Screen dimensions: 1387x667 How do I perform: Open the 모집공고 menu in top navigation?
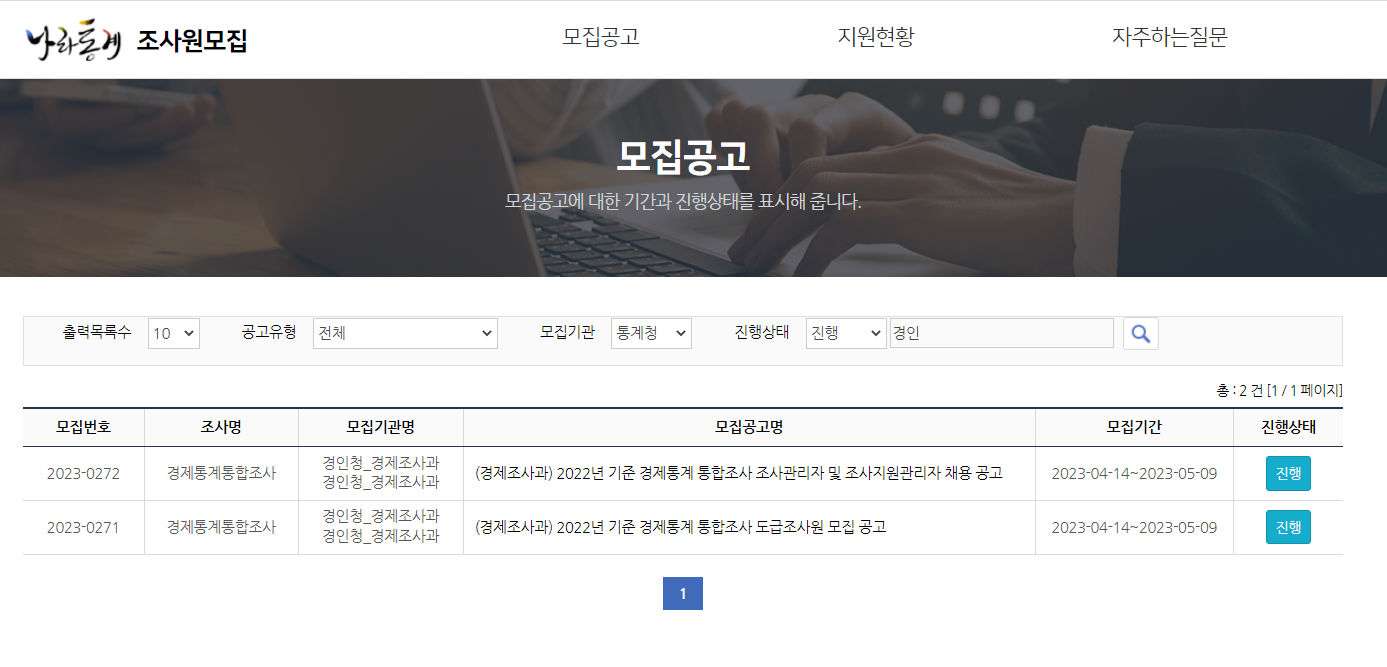[x=601, y=38]
